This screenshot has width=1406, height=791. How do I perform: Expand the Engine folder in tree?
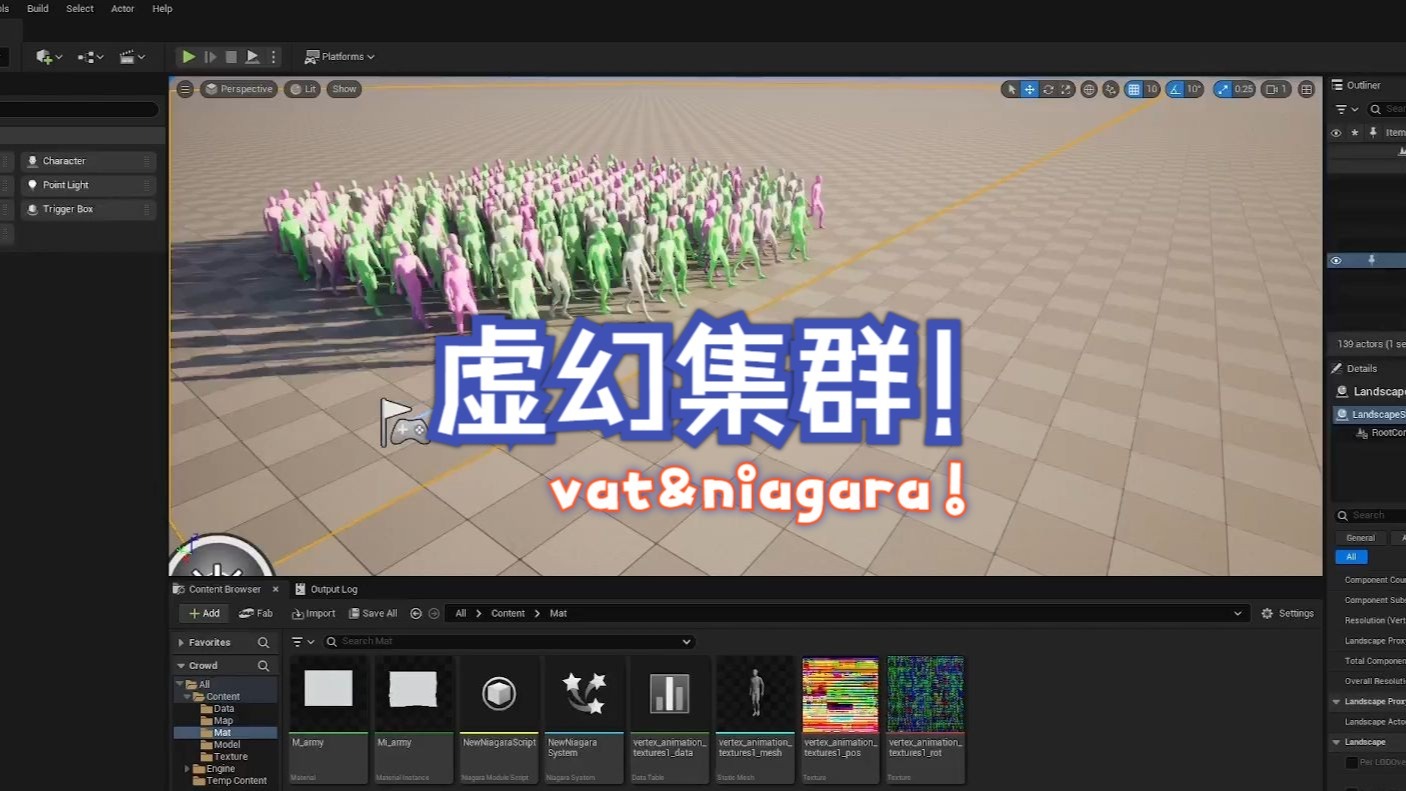187,769
